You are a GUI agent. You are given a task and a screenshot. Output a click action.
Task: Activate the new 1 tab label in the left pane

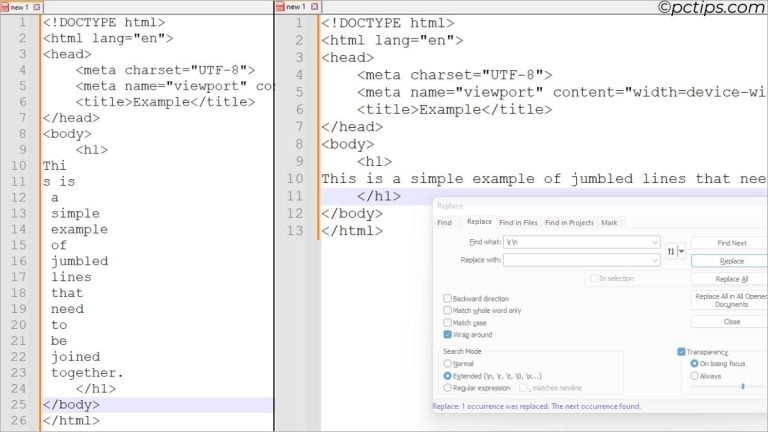pos(20,7)
